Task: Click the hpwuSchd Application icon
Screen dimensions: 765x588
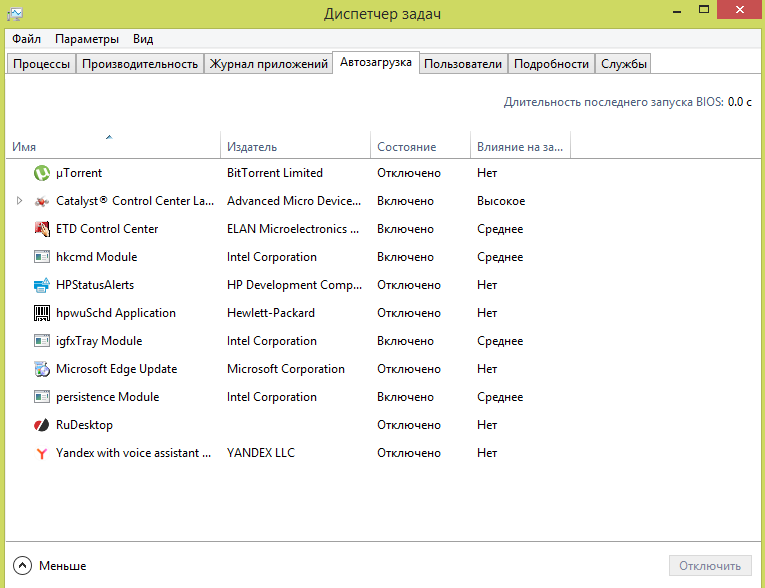Action: click(41, 313)
